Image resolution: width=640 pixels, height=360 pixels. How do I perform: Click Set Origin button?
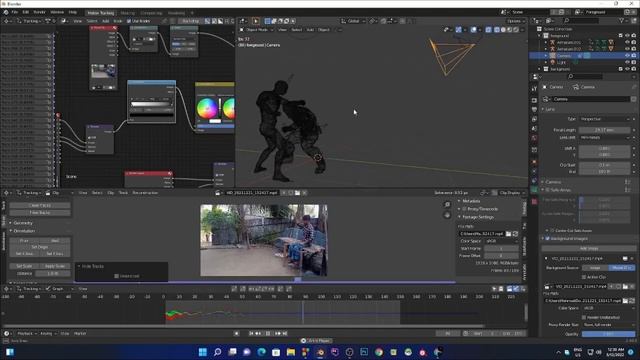tap(40, 247)
